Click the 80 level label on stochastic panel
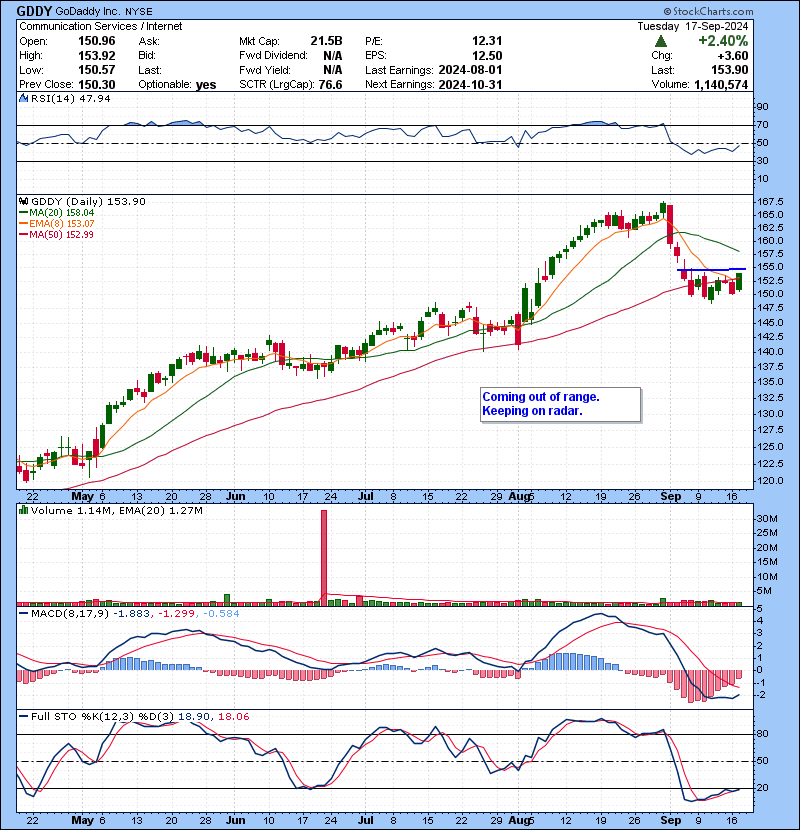Screen dimensions: 800x830 (762, 734)
